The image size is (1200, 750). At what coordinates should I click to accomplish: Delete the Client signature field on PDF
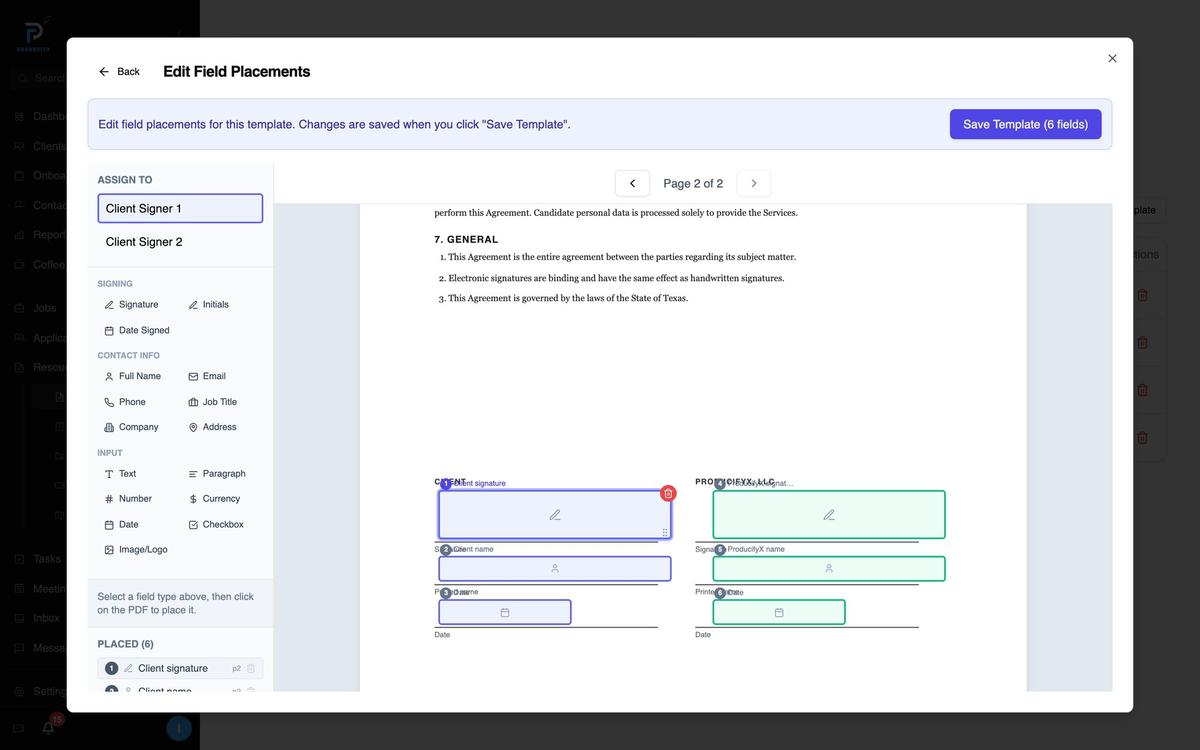coord(668,493)
